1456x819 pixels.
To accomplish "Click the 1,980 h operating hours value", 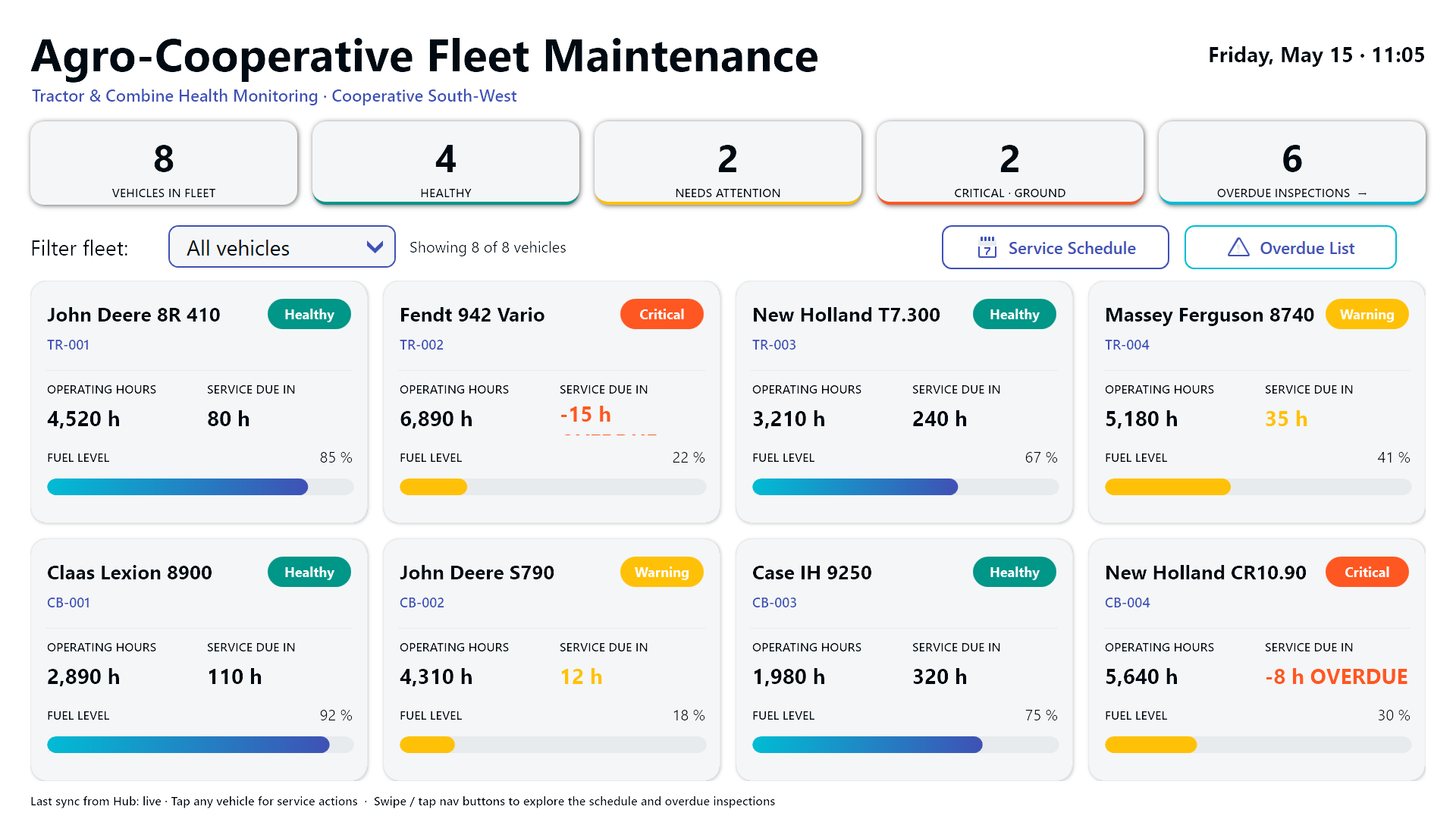I will [789, 677].
